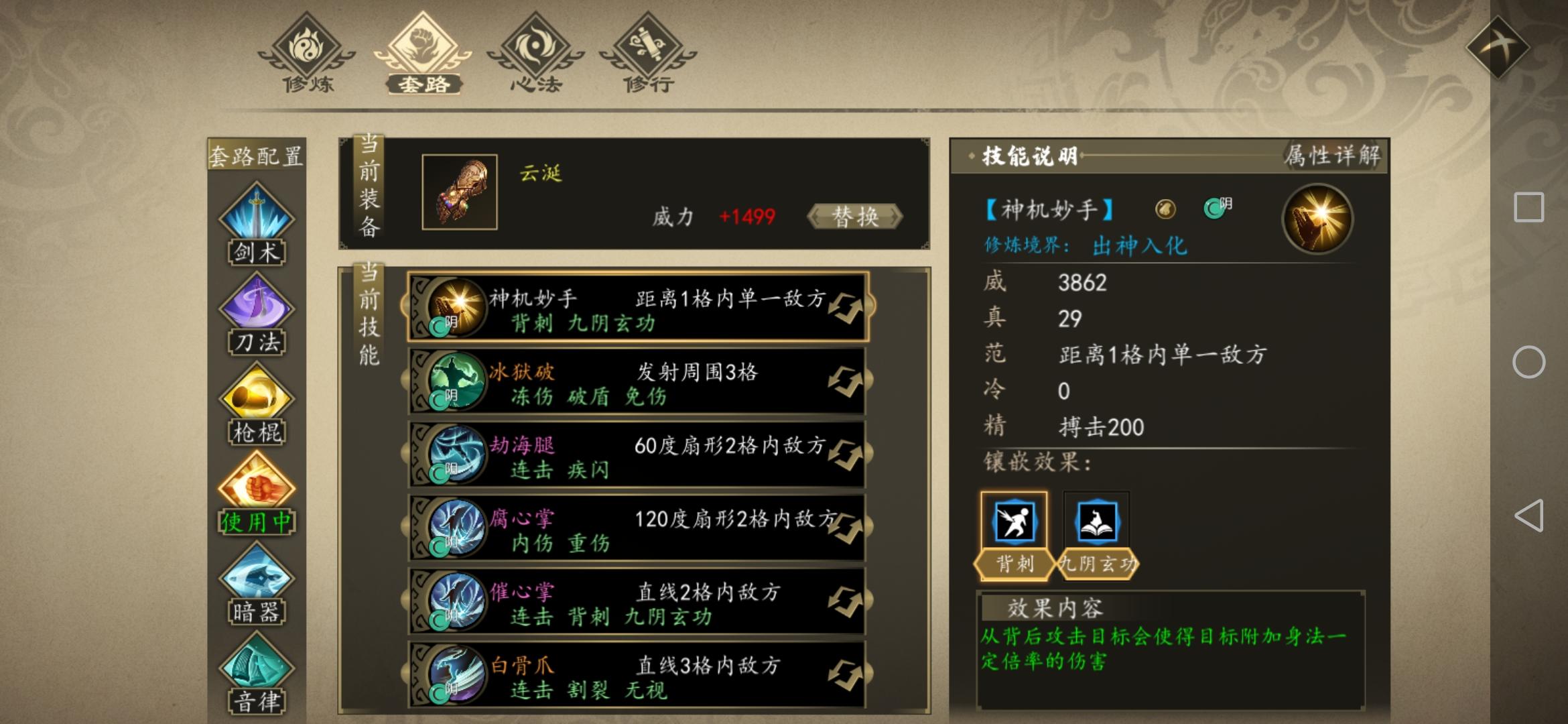Open the 修行 tab
This screenshot has width=1568, height=724.
[648, 54]
